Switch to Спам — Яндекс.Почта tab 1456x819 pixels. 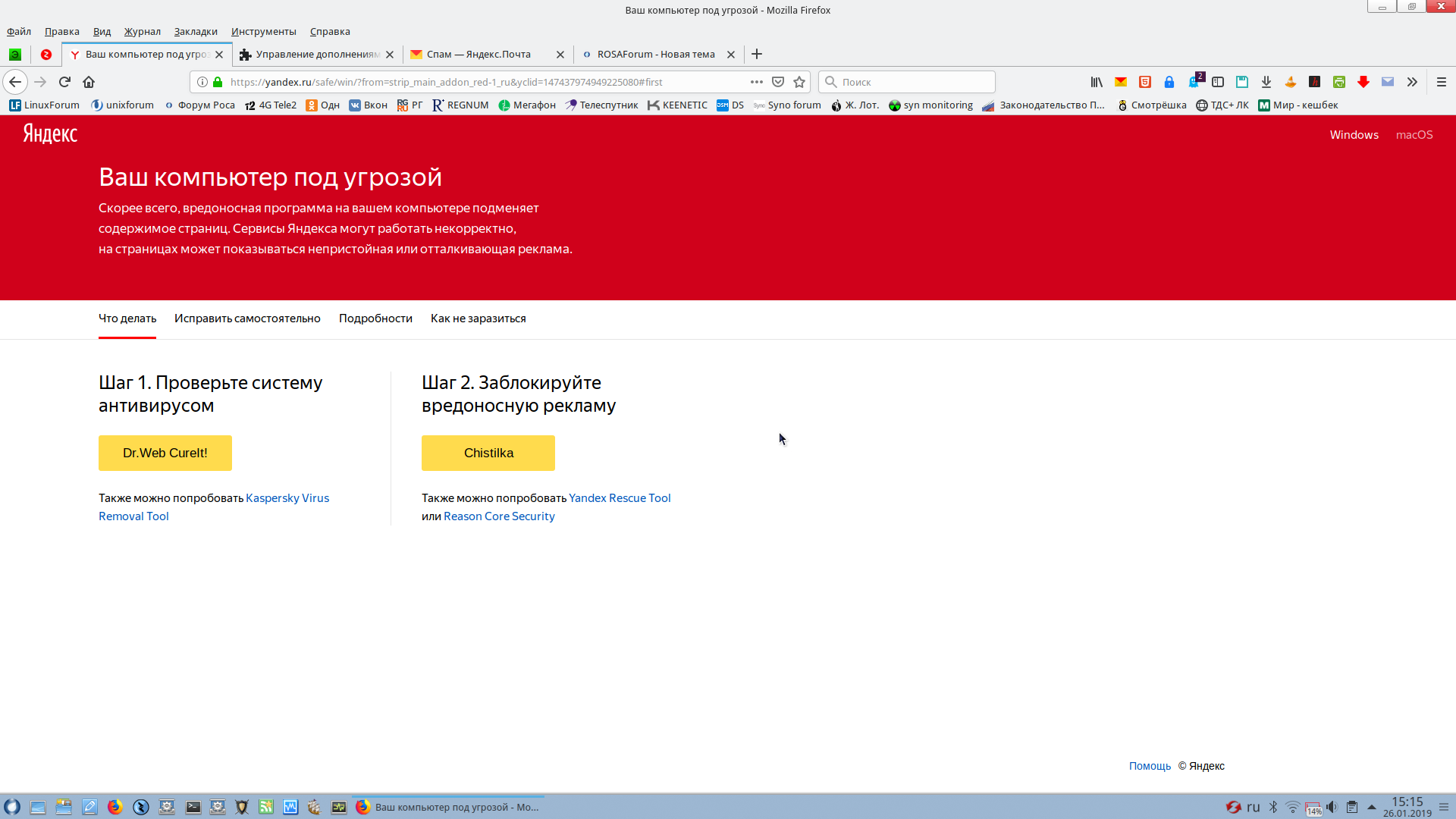479,54
